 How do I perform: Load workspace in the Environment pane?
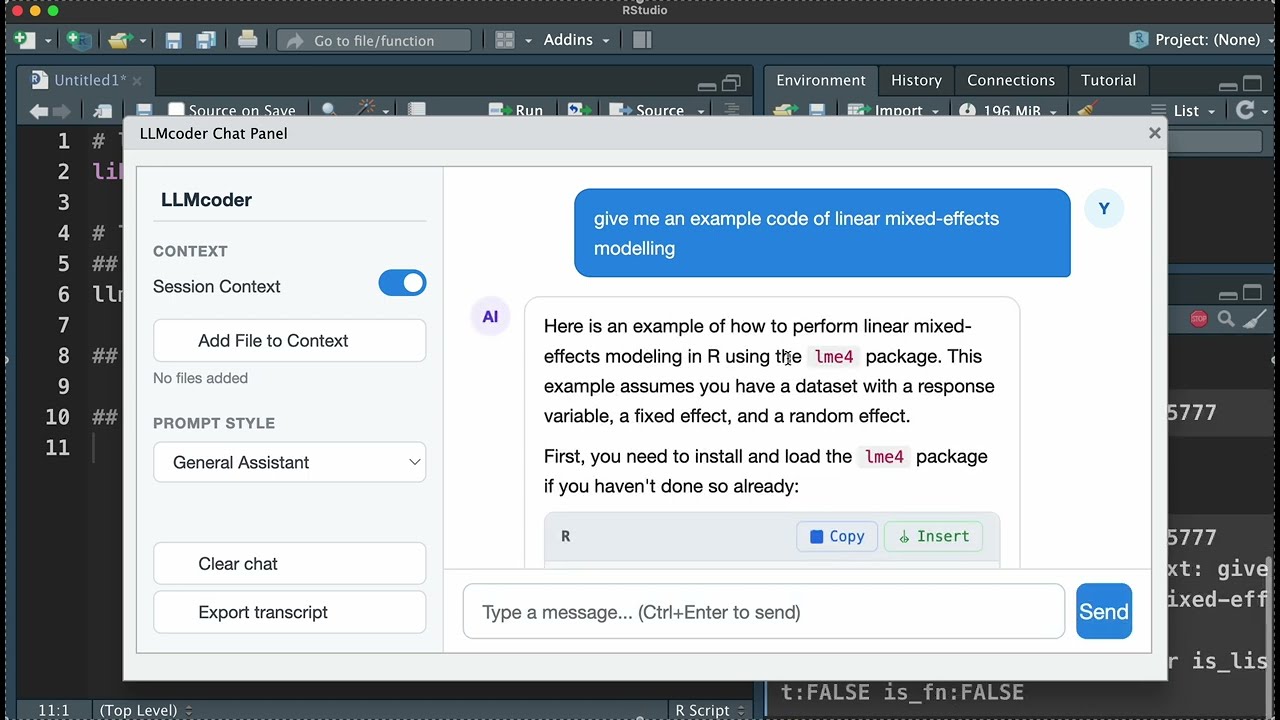785,111
